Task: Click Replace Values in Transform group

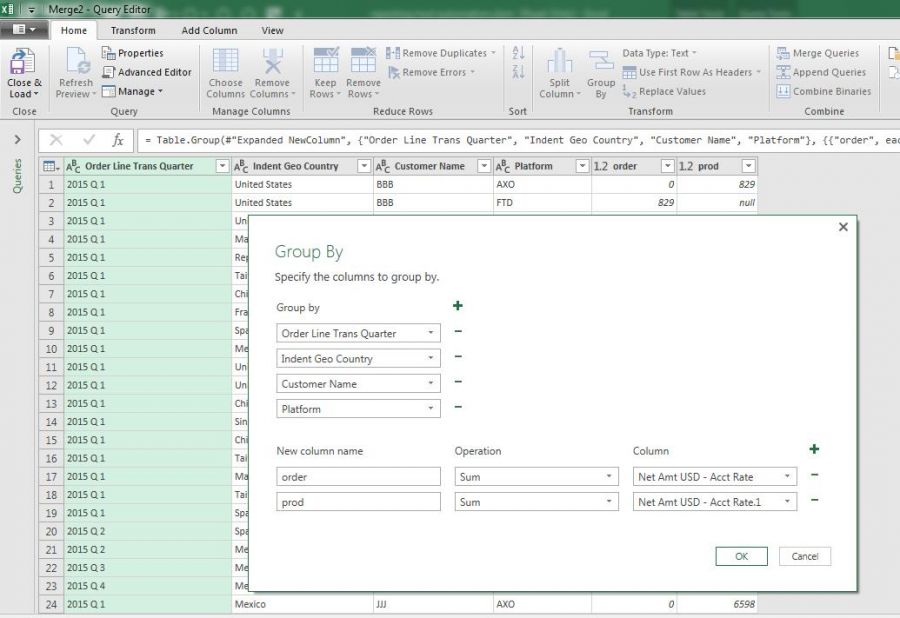Action: click(x=664, y=91)
